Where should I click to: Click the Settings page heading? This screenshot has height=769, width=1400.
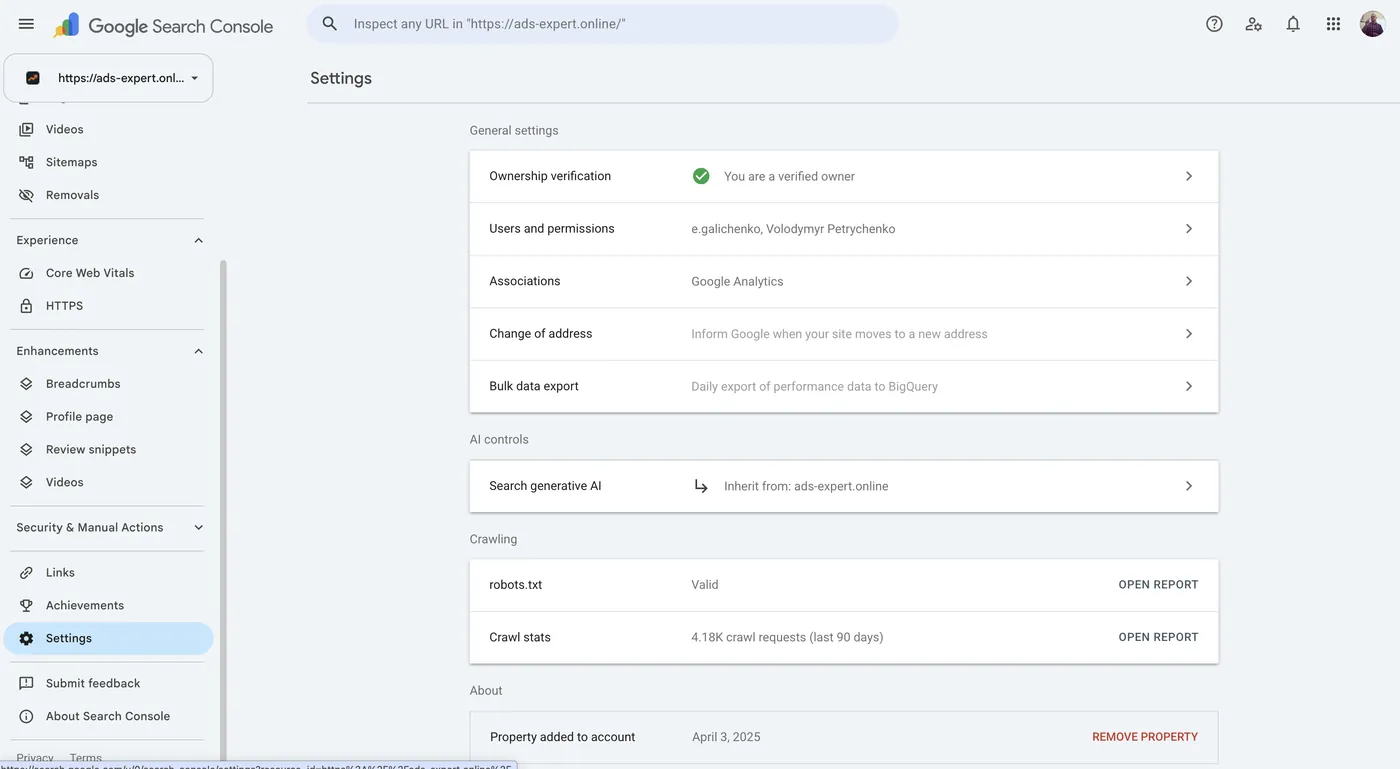click(x=341, y=78)
